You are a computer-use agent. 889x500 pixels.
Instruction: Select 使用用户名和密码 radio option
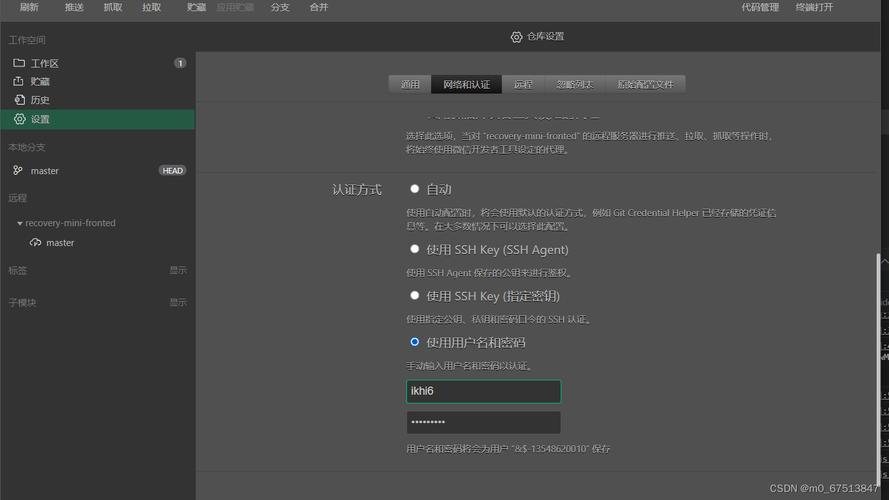[x=414, y=342]
